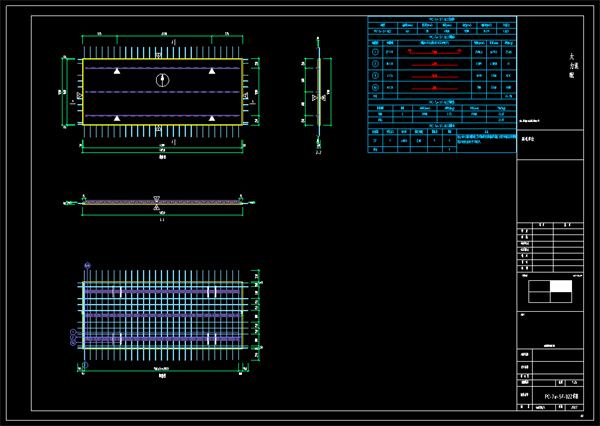Select the circled axis marker below reinforcement plan's left edge
The image size is (600, 426).
click(x=85, y=365)
